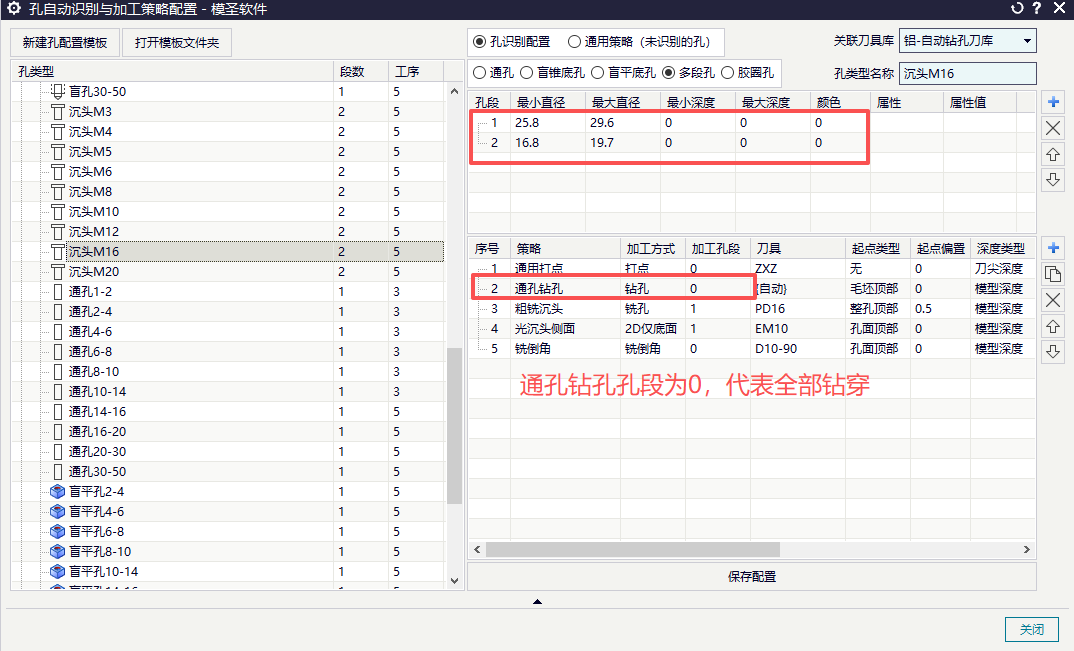Click icon of 盲孔30-50 row
The width and height of the screenshot is (1074, 651).
click(58, 91)
